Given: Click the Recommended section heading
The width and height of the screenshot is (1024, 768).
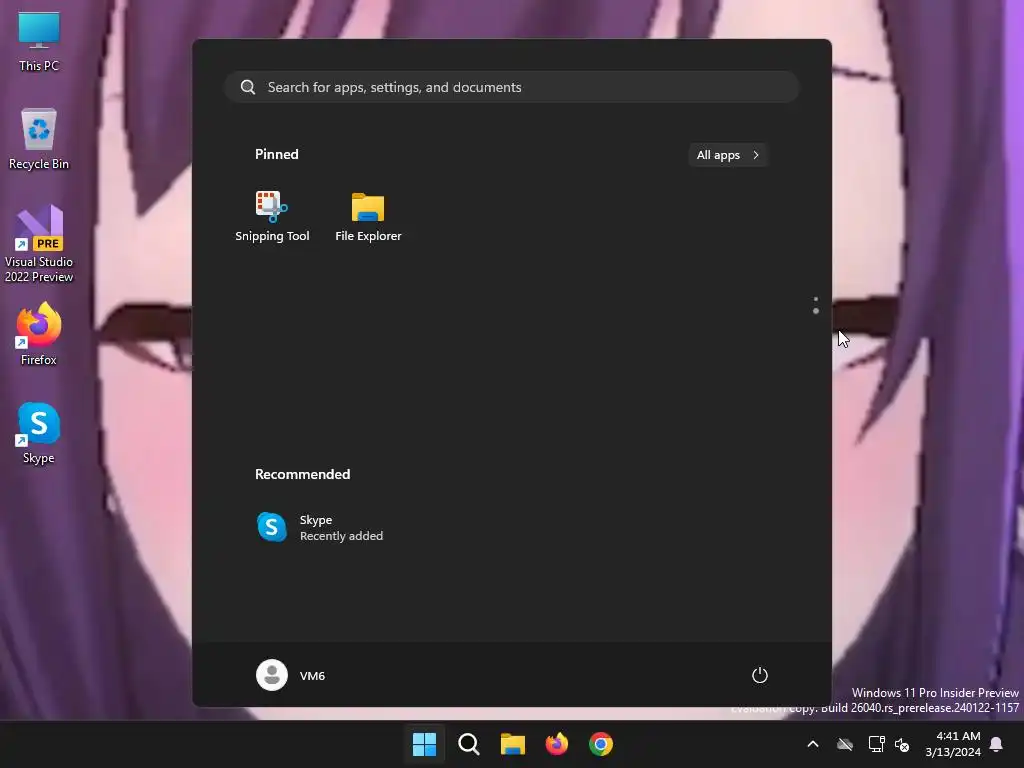Looking at the screenshot, I should tap(302, 474).
